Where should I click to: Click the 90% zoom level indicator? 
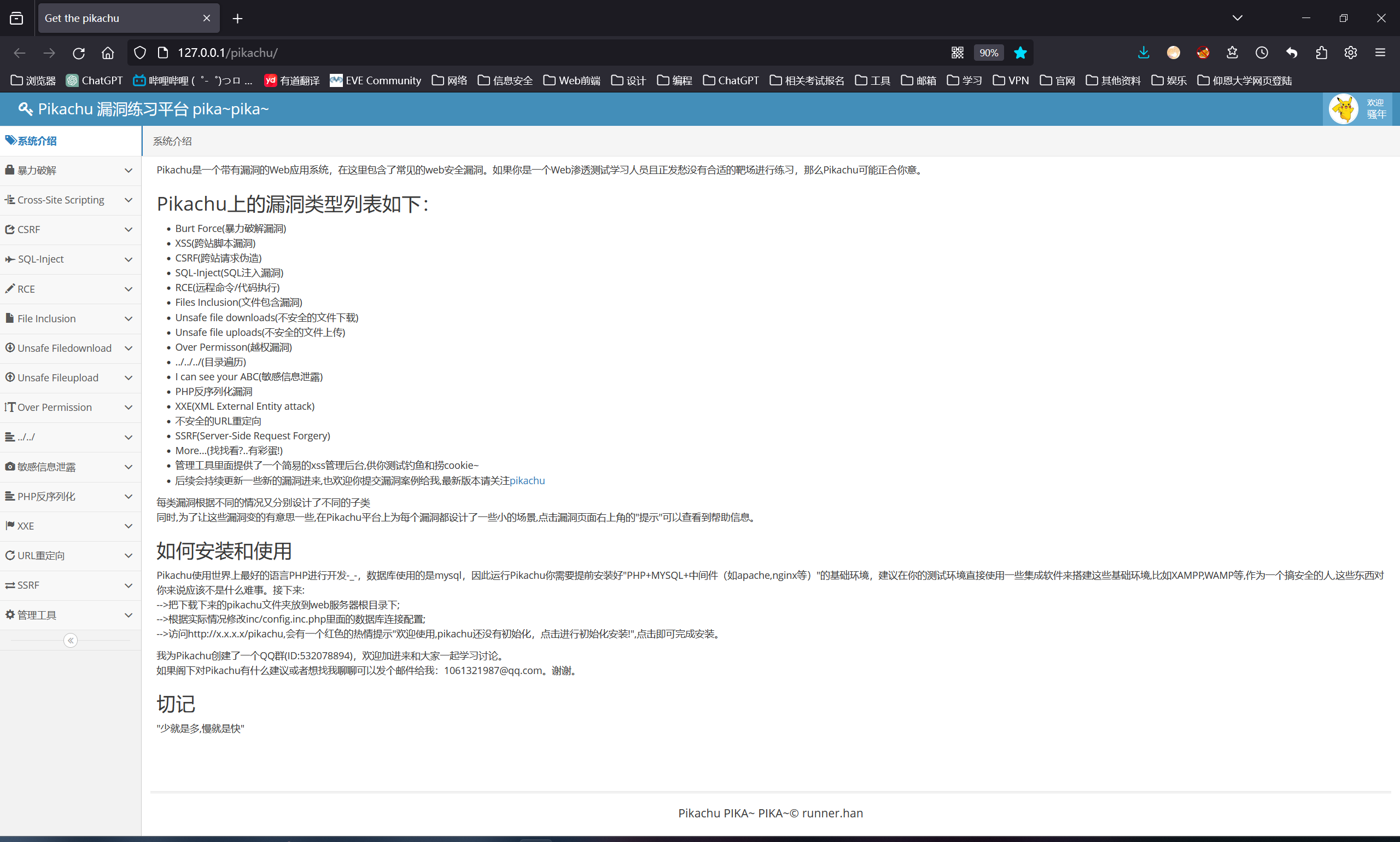coord(988,53)
